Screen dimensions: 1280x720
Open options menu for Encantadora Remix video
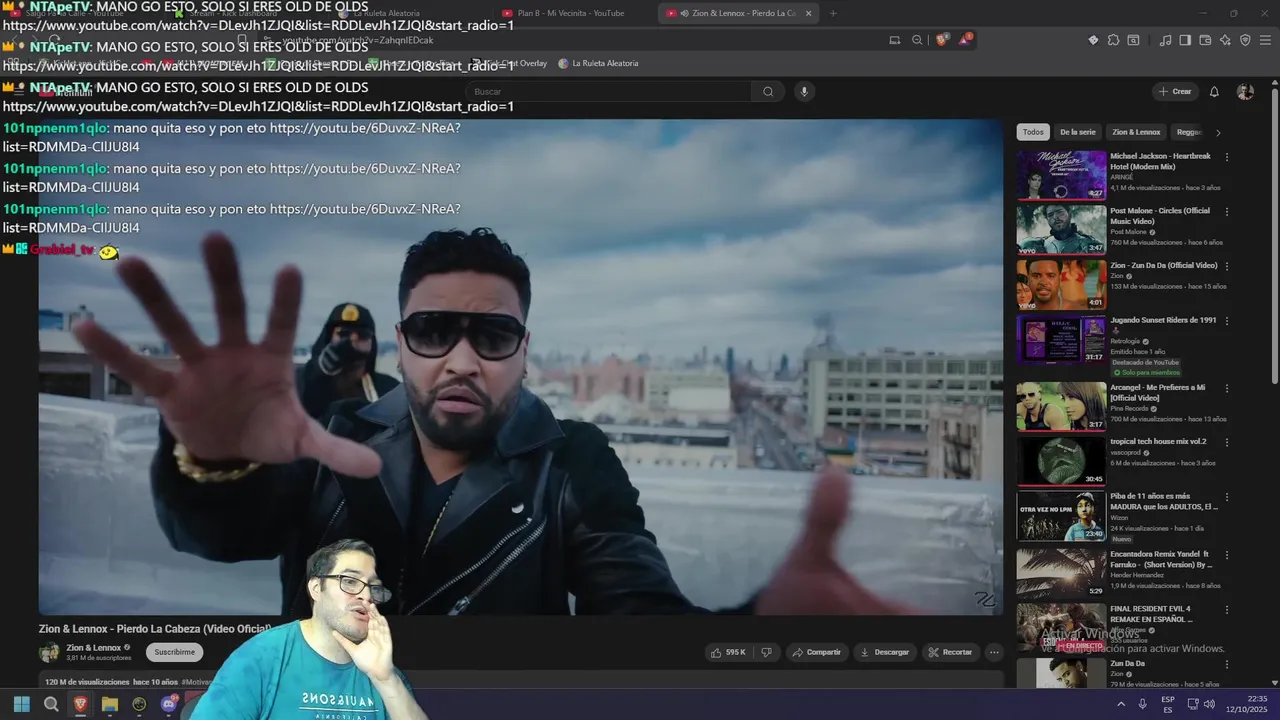coord(1227,554)
